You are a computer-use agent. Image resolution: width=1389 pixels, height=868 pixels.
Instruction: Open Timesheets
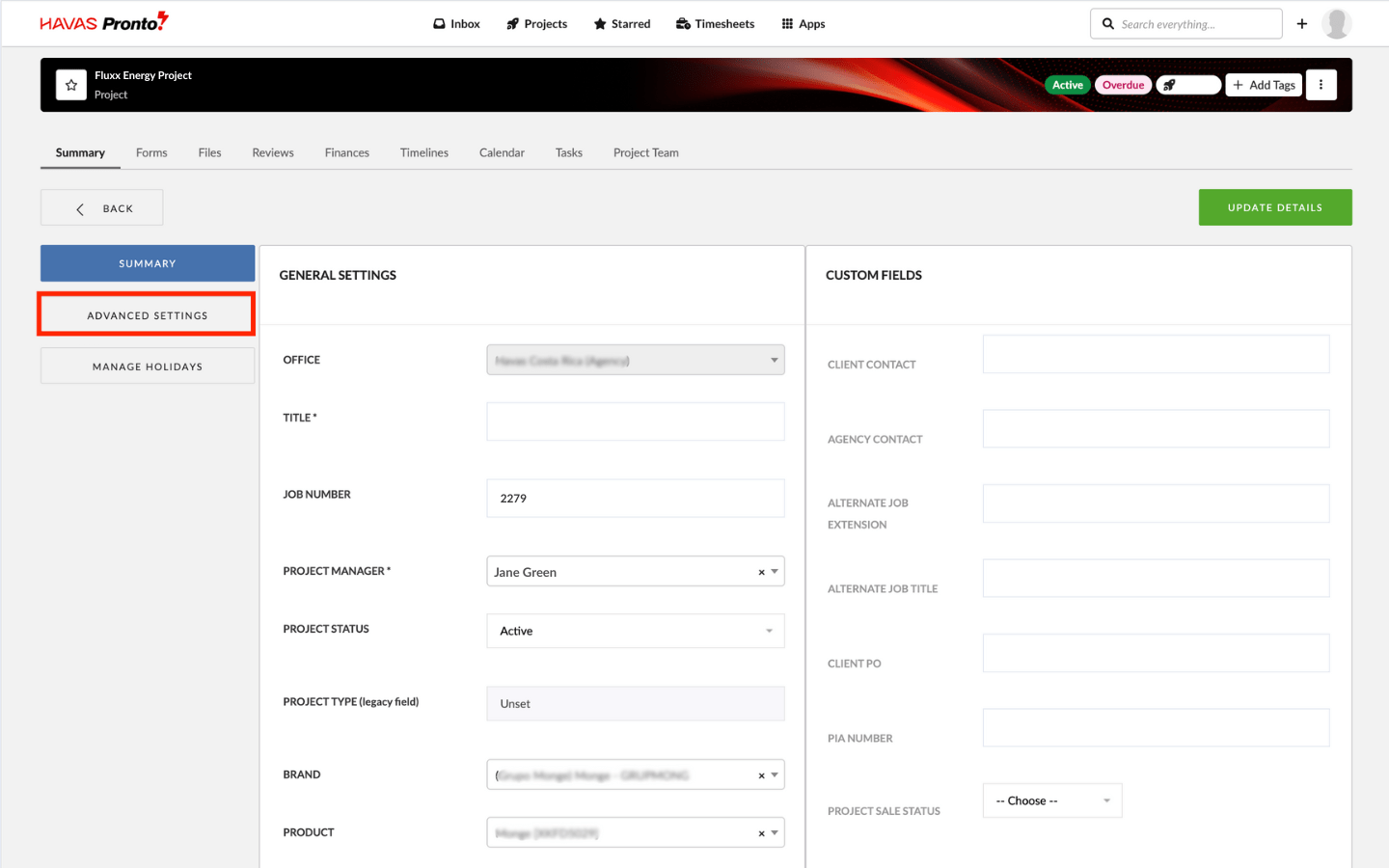[x=715, y=24]
